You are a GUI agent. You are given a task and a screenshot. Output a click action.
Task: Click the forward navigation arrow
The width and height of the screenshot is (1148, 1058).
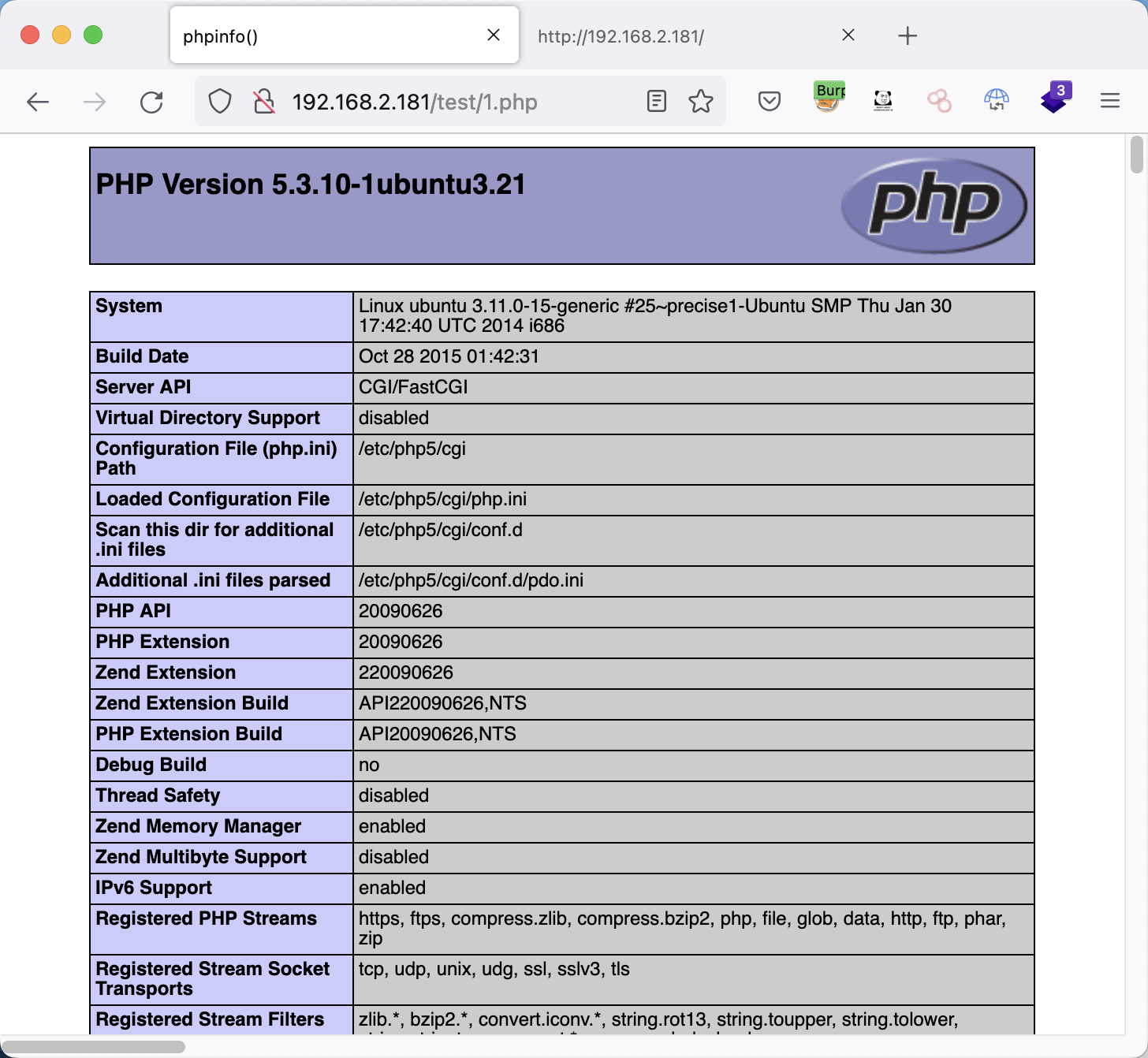[95, 102]
